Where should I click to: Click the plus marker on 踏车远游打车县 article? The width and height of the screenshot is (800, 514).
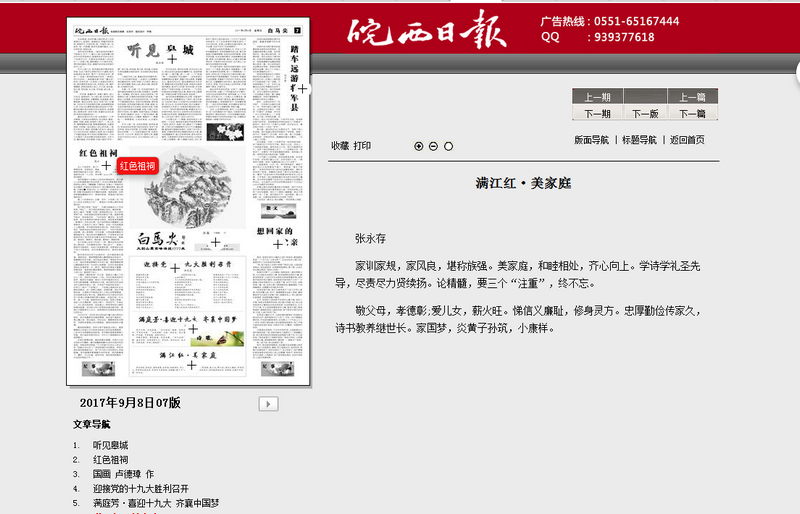302,90
